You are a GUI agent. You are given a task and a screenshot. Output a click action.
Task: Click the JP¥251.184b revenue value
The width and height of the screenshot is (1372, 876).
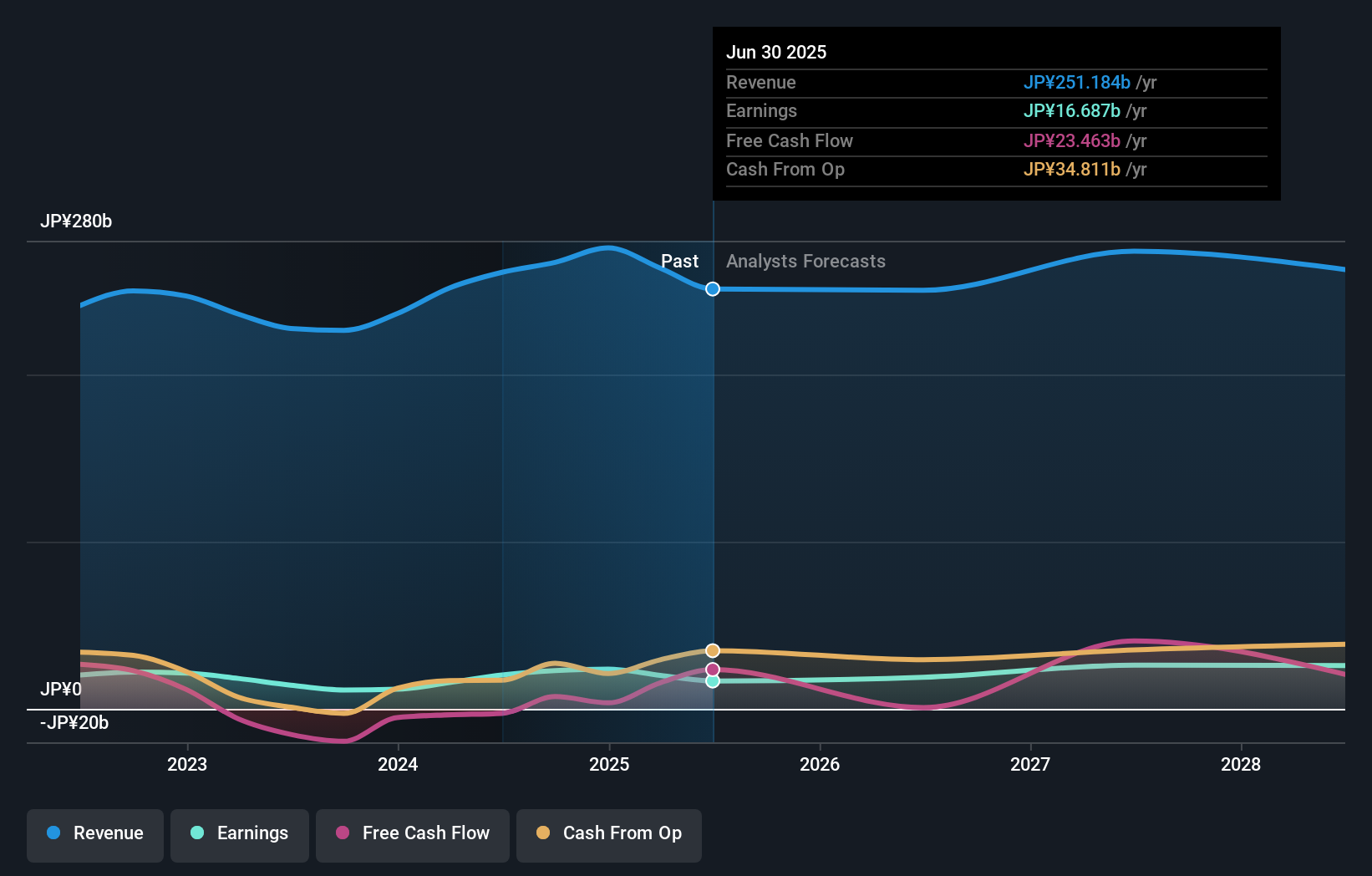1077,83
